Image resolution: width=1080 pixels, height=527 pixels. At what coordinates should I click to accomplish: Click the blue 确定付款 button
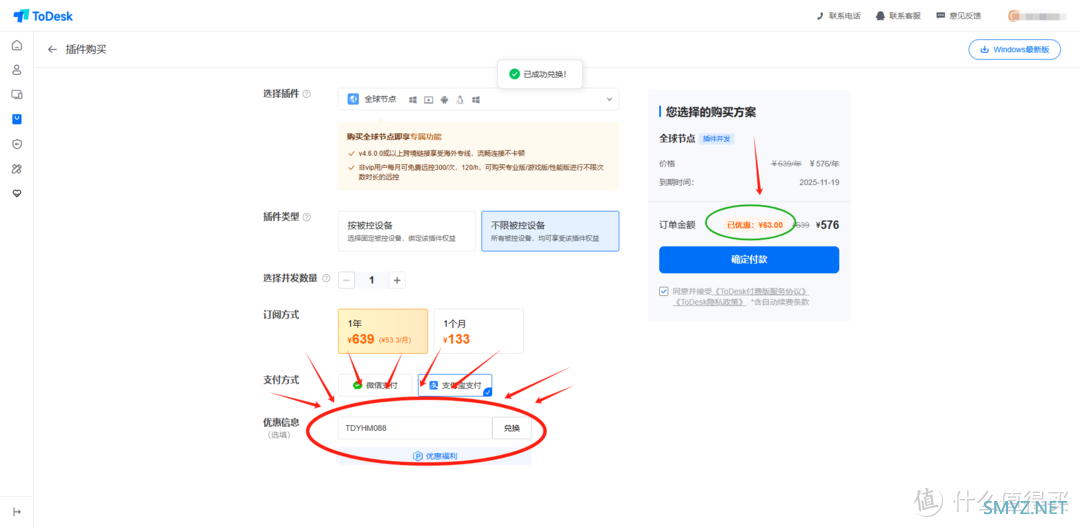[x=749, y=260]
